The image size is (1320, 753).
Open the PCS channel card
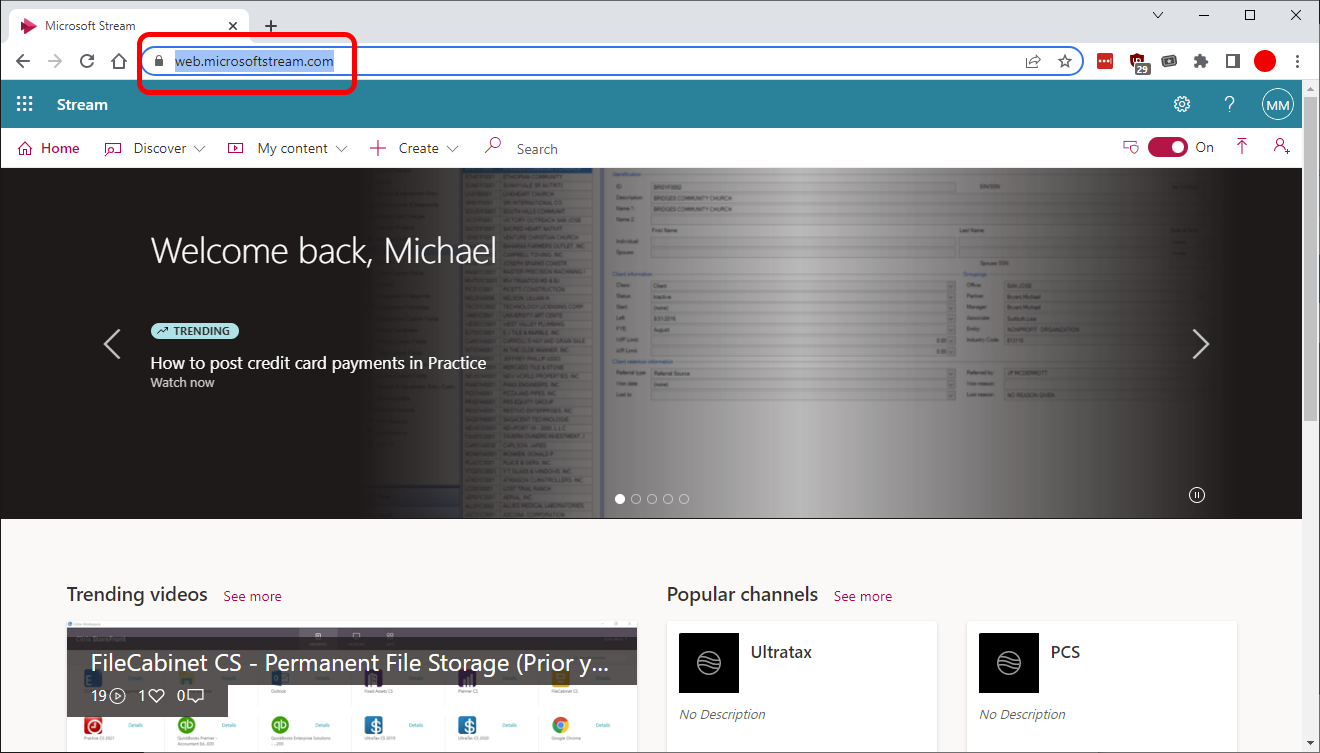(x=1102, y=686)
